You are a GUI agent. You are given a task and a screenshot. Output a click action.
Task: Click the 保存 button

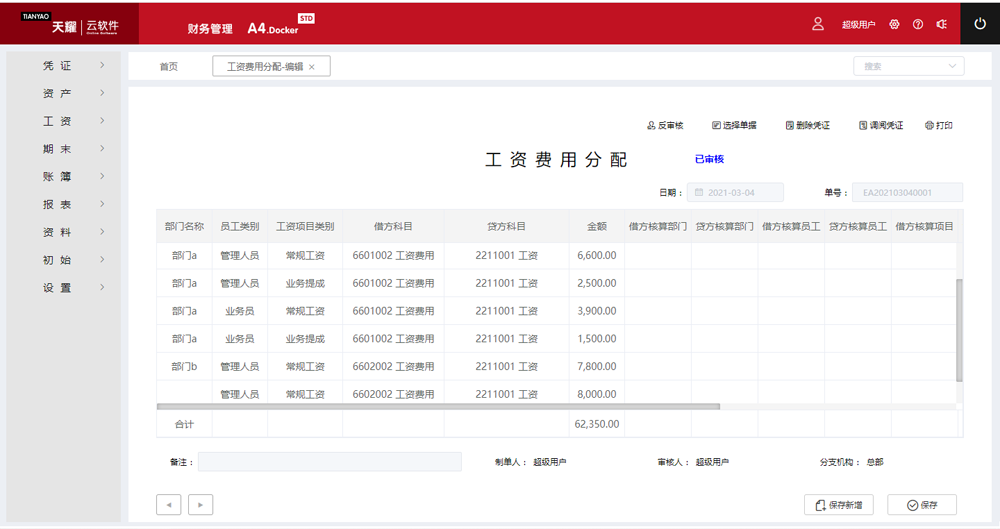click(x=921, y=505)
